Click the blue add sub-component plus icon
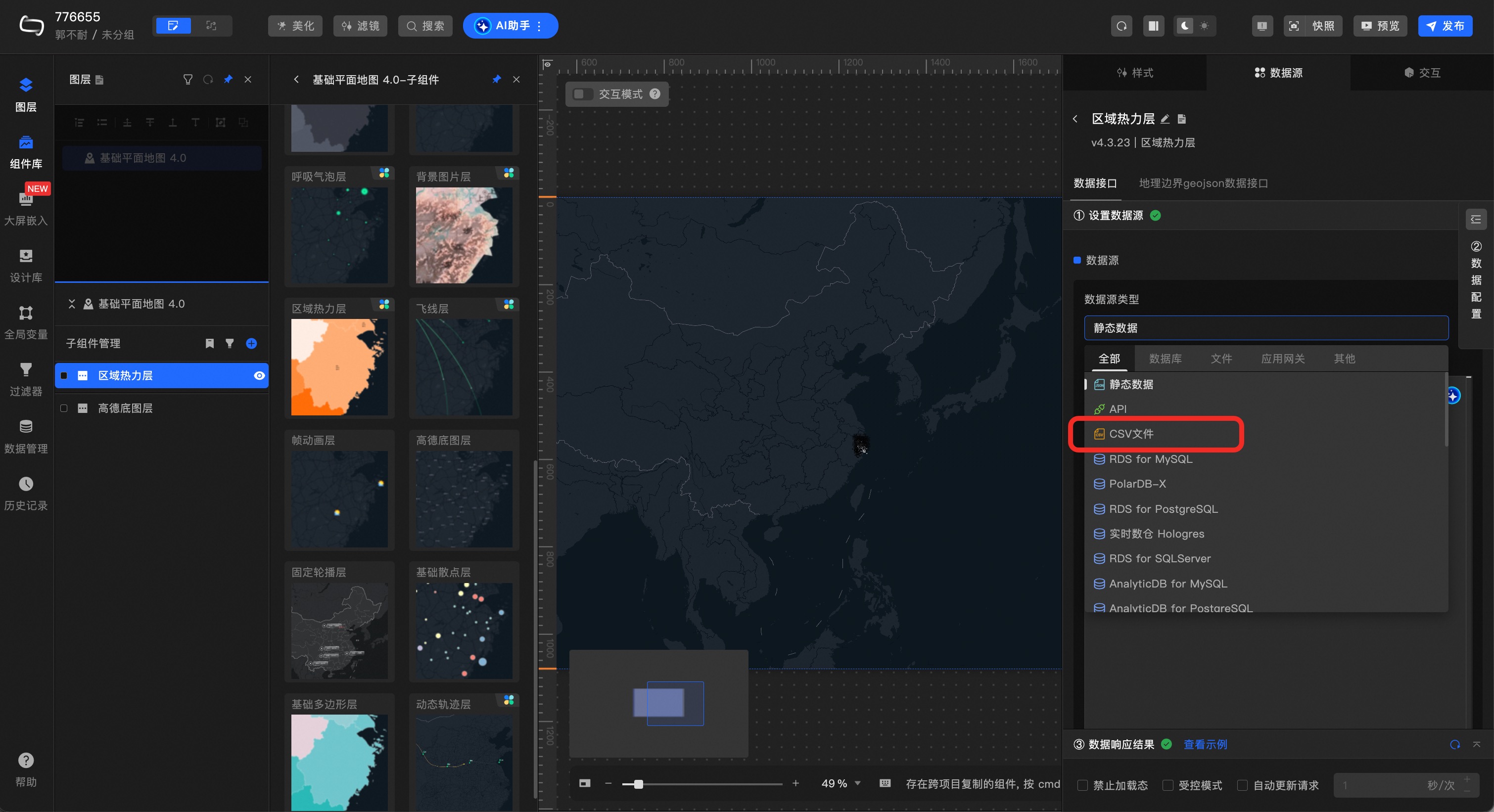Image resolution: width=1494 pixels, height=812 pixels. pos(251,344)
